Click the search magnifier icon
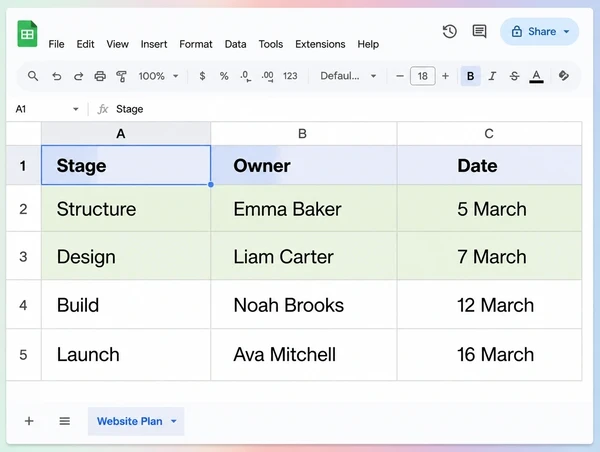Image resolution: width=600 pixels, height=452 pixels. pos(33,76)
